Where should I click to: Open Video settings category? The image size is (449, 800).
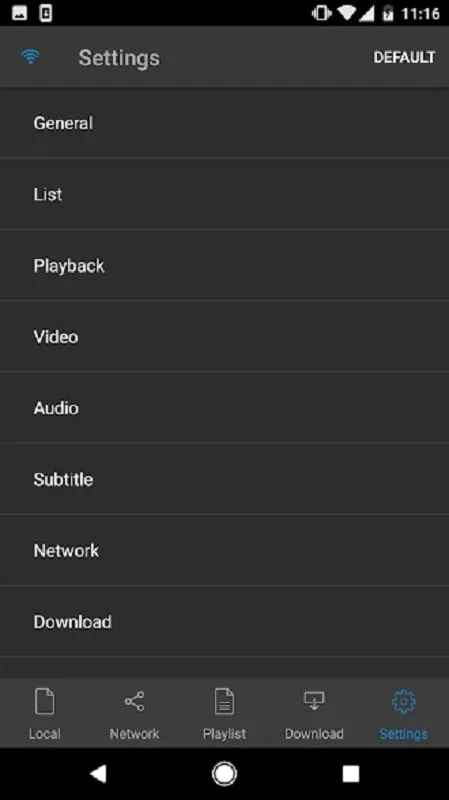(x=224, y=336)
